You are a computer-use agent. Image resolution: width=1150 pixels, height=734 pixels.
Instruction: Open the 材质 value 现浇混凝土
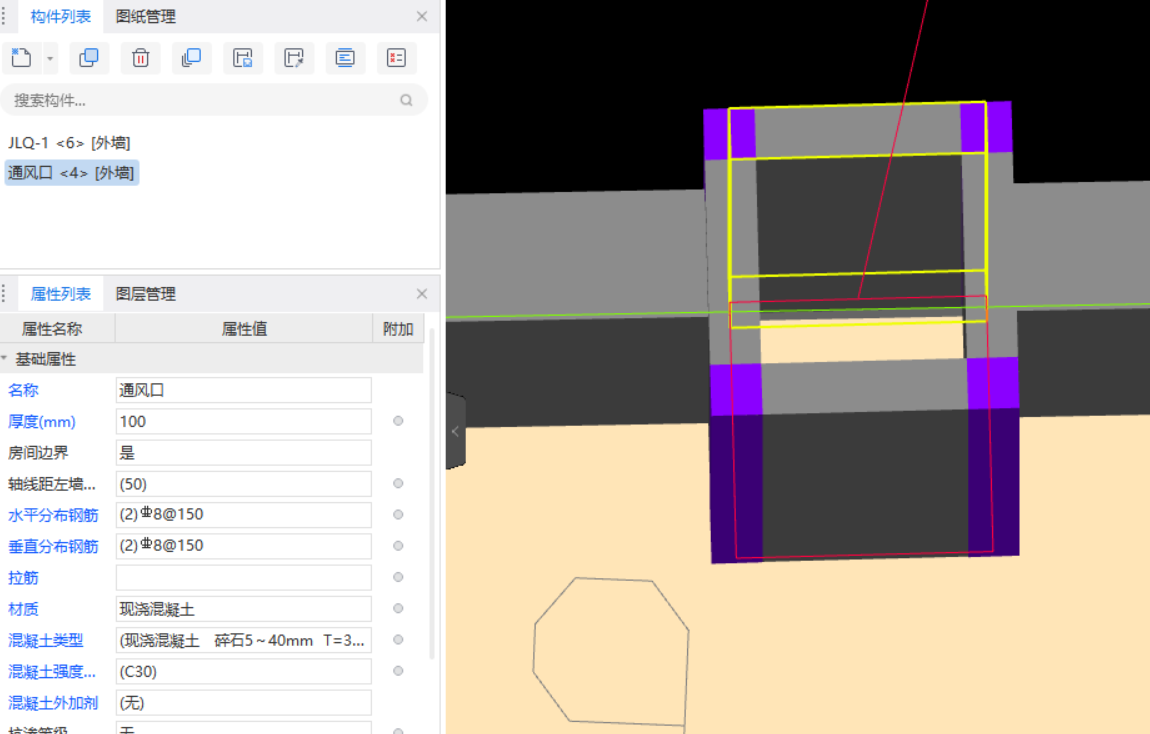(x=243, y=609)
